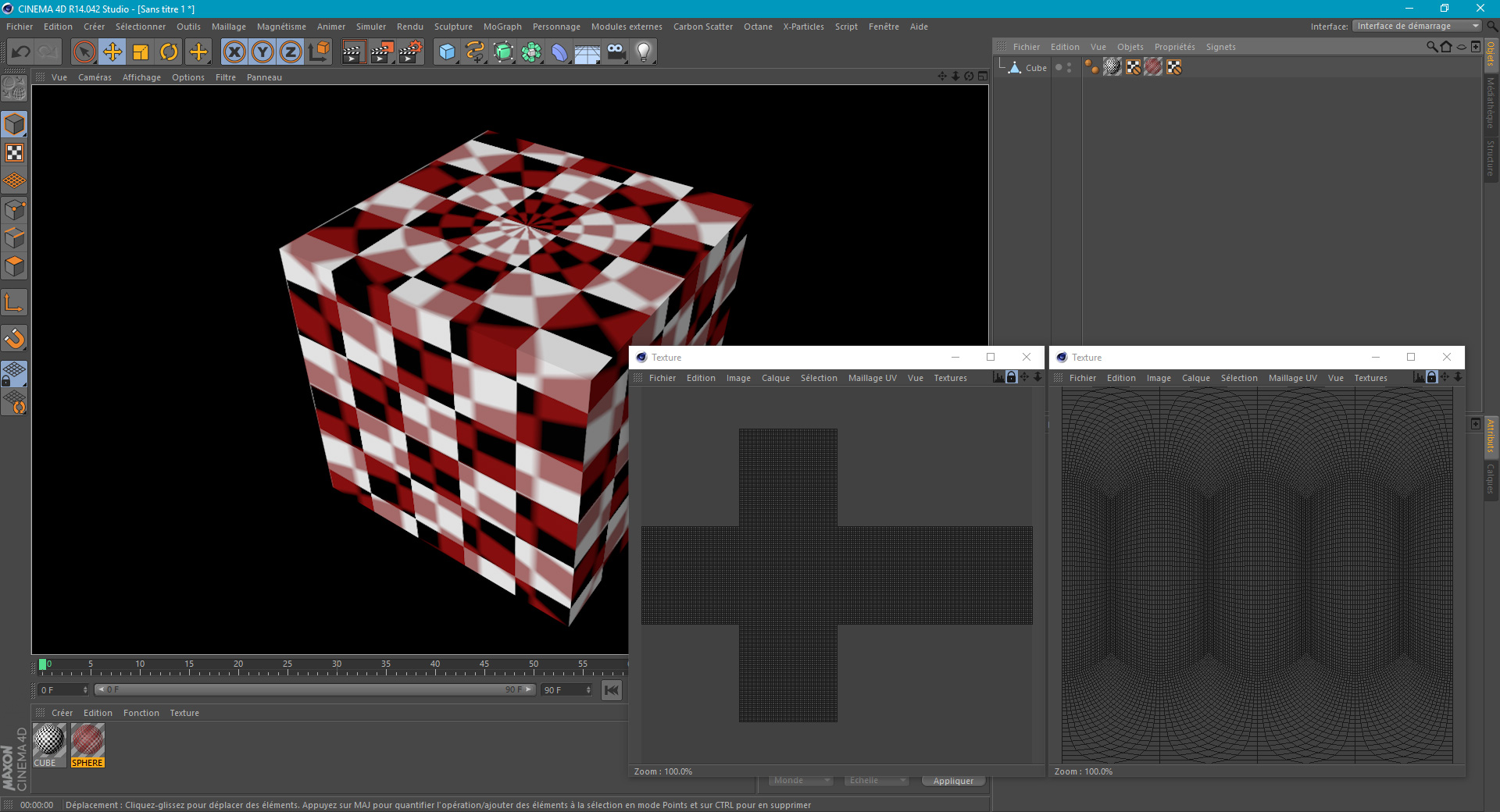
Task: Add a cube primitive object
Action: pyautogui.click(x=447, y=52)
